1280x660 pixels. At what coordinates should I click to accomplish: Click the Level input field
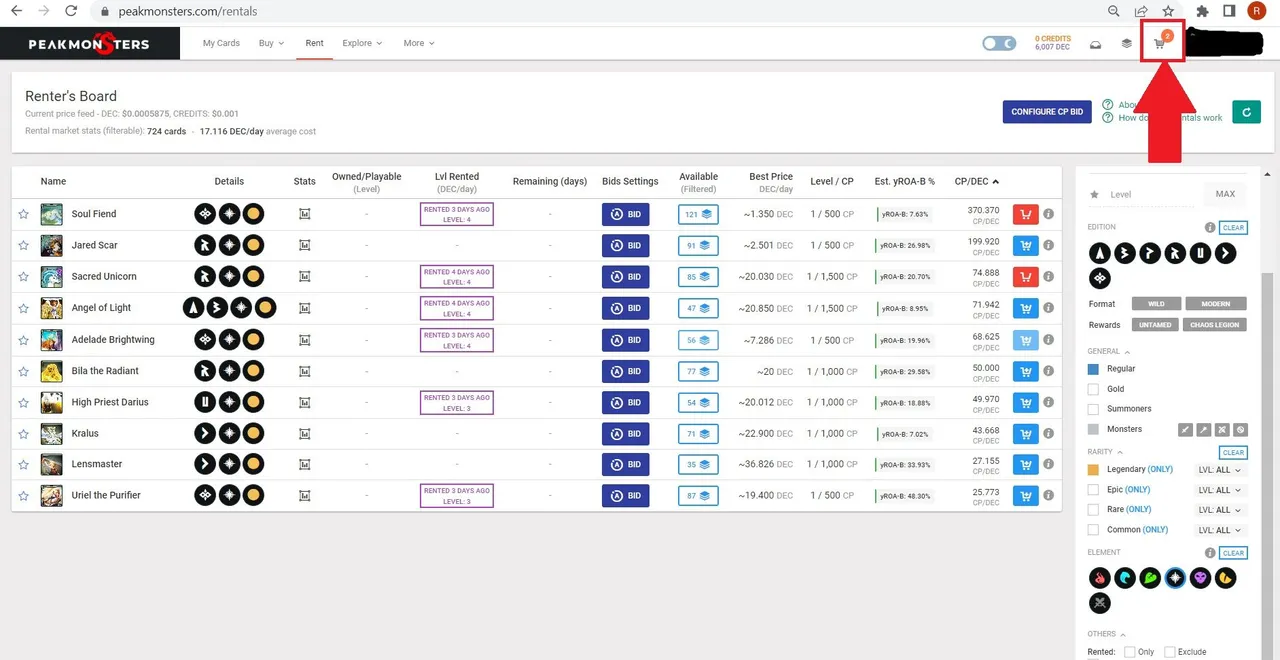[x=1151, y=194]
